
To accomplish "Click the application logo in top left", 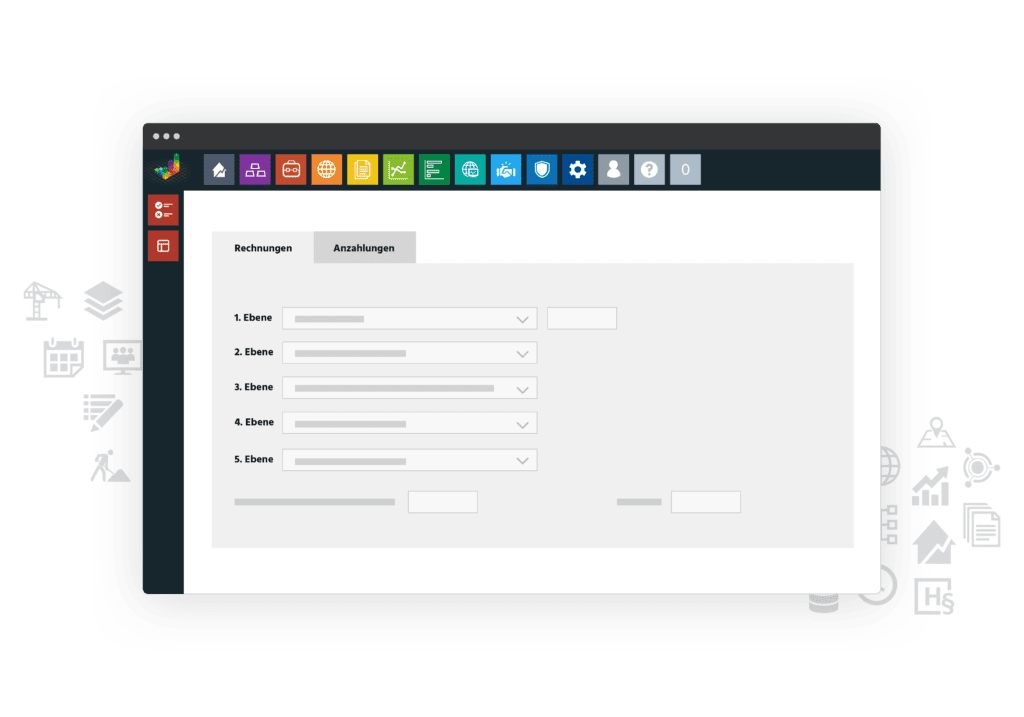I will [x=168, y=168].
